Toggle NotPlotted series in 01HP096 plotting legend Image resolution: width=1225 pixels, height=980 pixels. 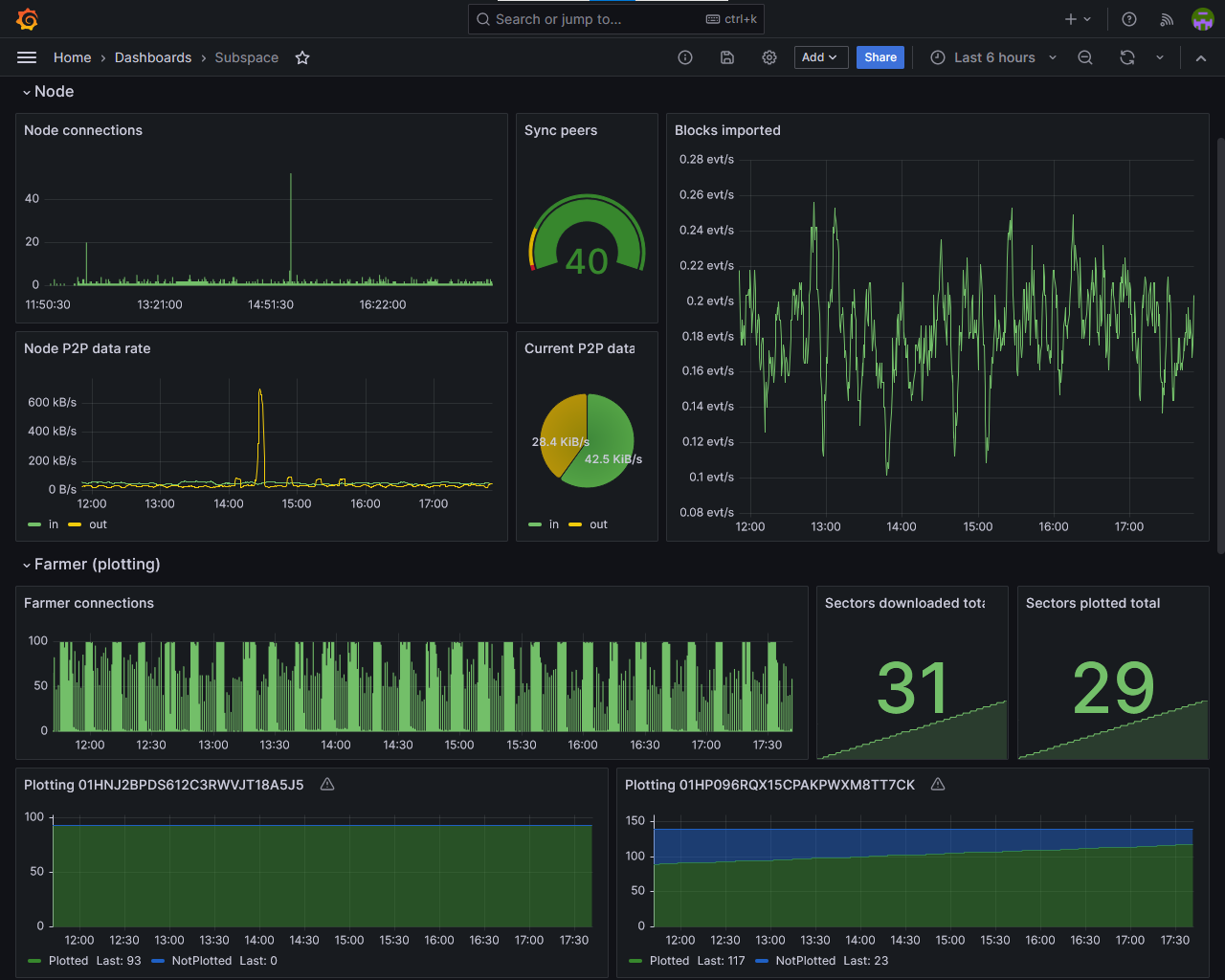pos(805,961)
